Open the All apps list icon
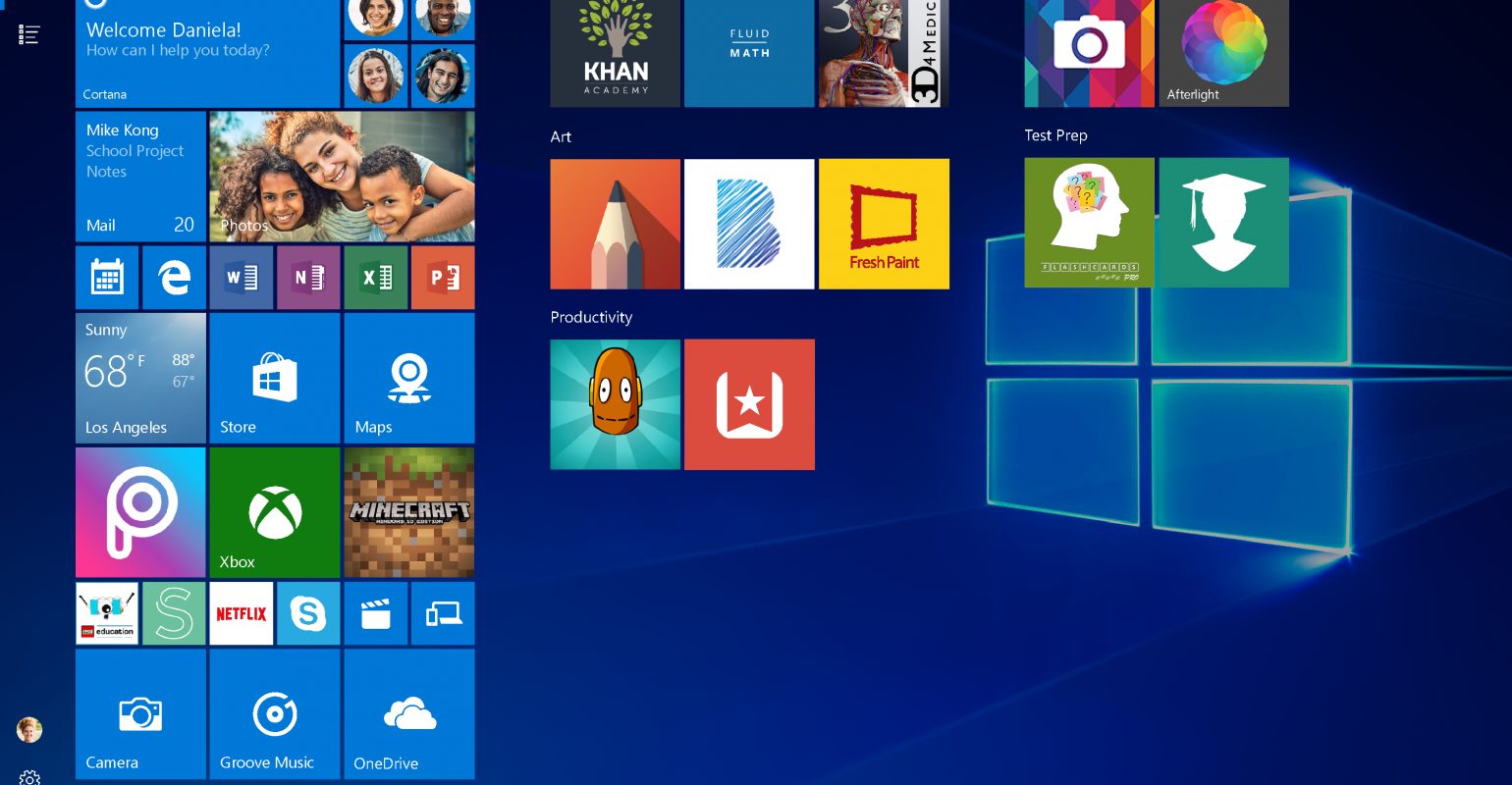The width and height of the screenshot is (1512, 785). coord(29,35)
